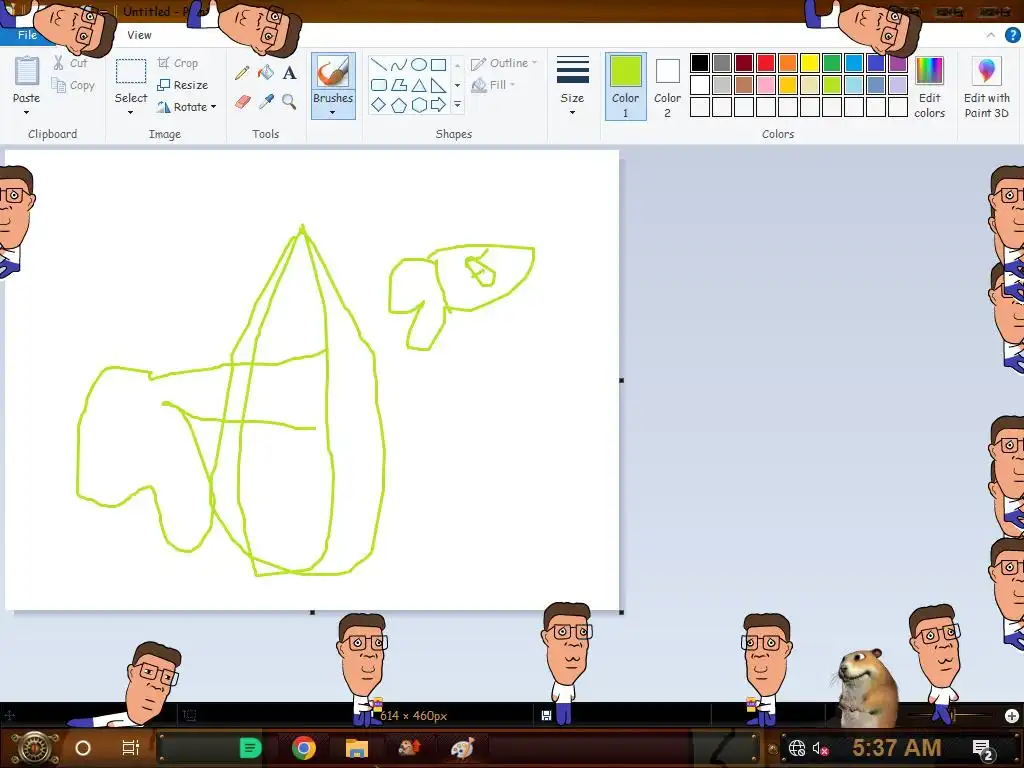Open the Size line thickness dropdown

[x=572, y=88]
